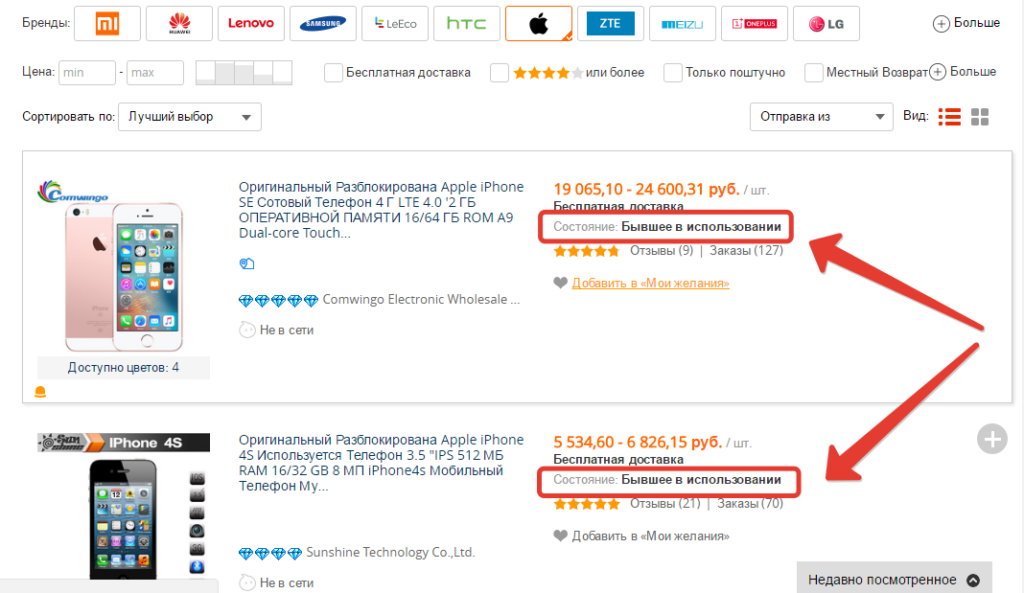This screenshot has width=1024, height=593.
Task: Enable the Местный Возврат checkbox
Action: pyautogui.click(x=814, y=72)
